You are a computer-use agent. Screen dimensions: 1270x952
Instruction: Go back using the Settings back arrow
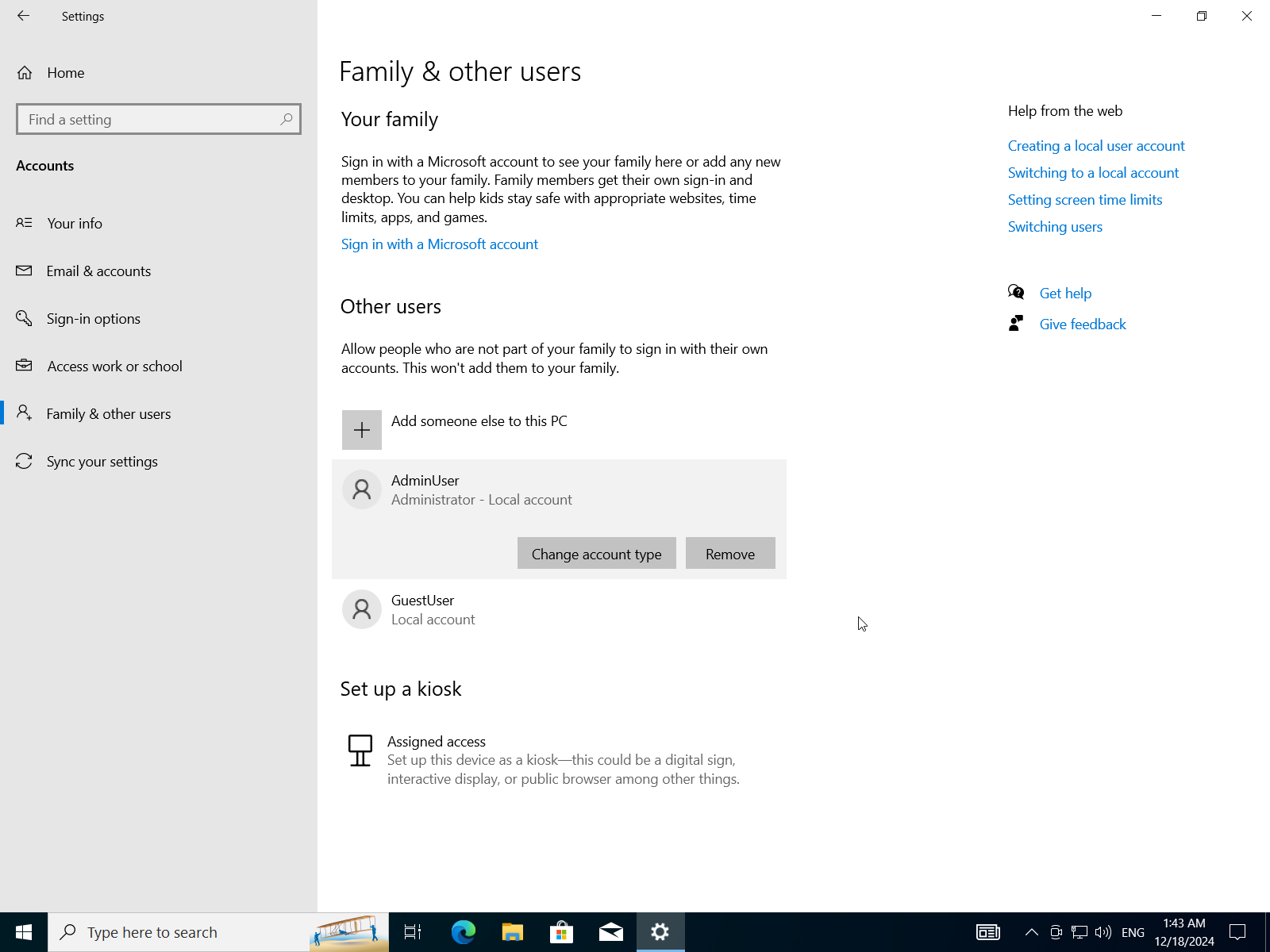(x=23, y=16)
